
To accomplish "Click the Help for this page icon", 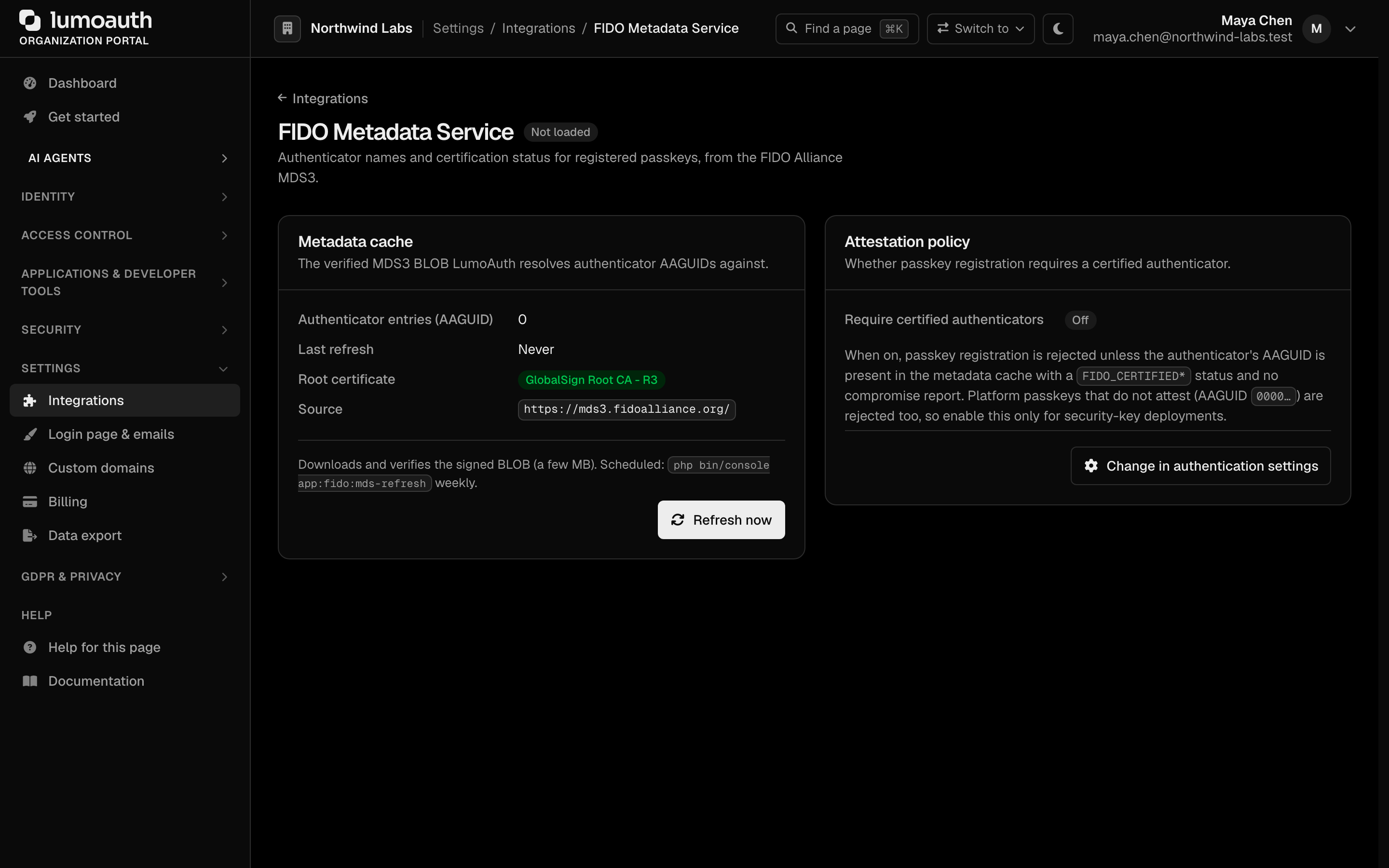I will coord(30,648).
